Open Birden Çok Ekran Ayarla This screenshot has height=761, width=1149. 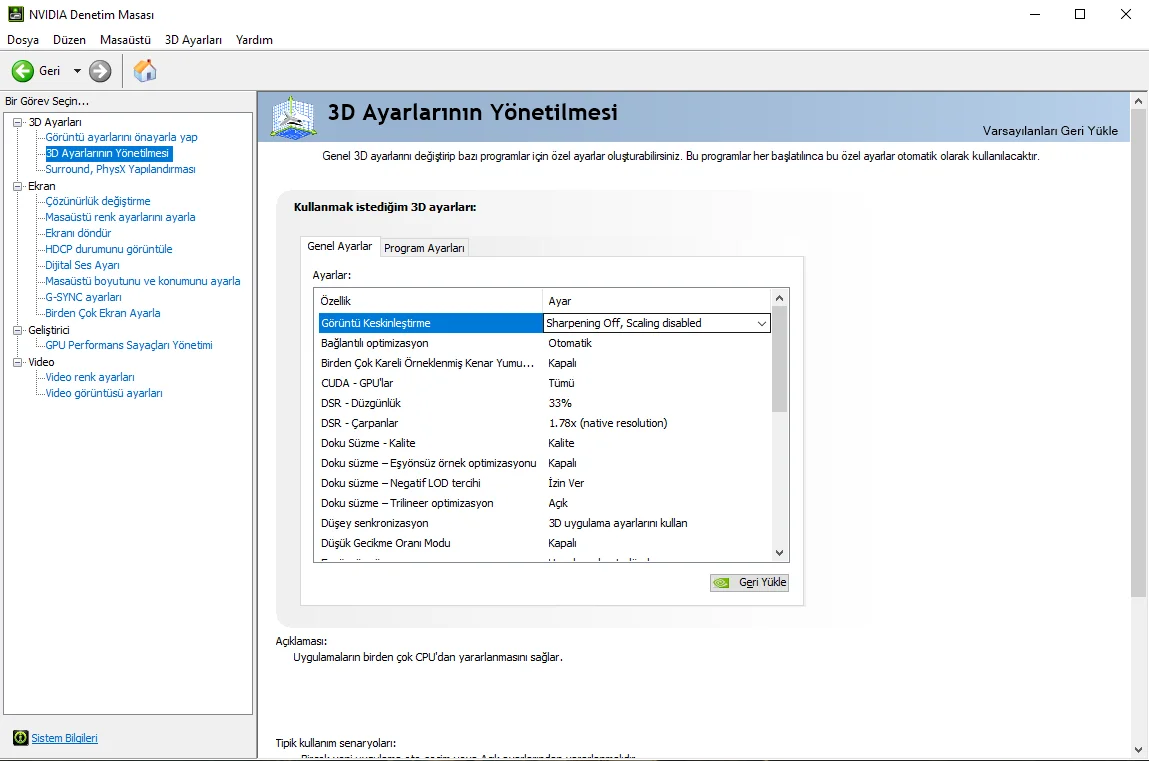(103, 313)
